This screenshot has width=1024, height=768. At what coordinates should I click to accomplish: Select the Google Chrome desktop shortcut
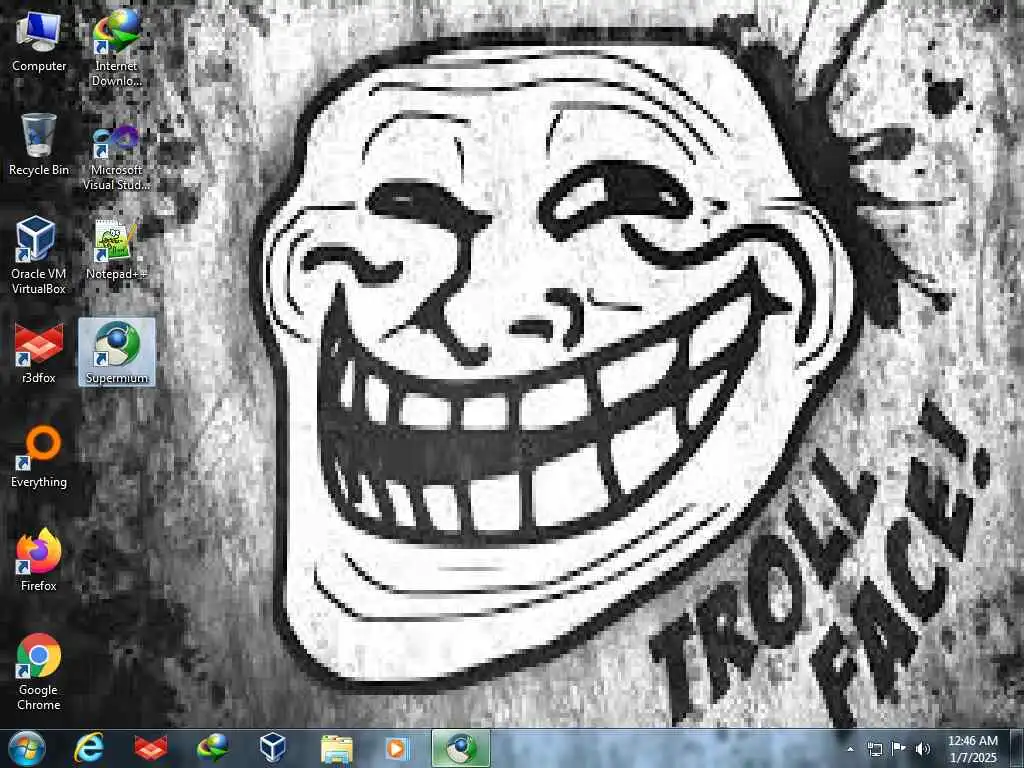(39, 672)
